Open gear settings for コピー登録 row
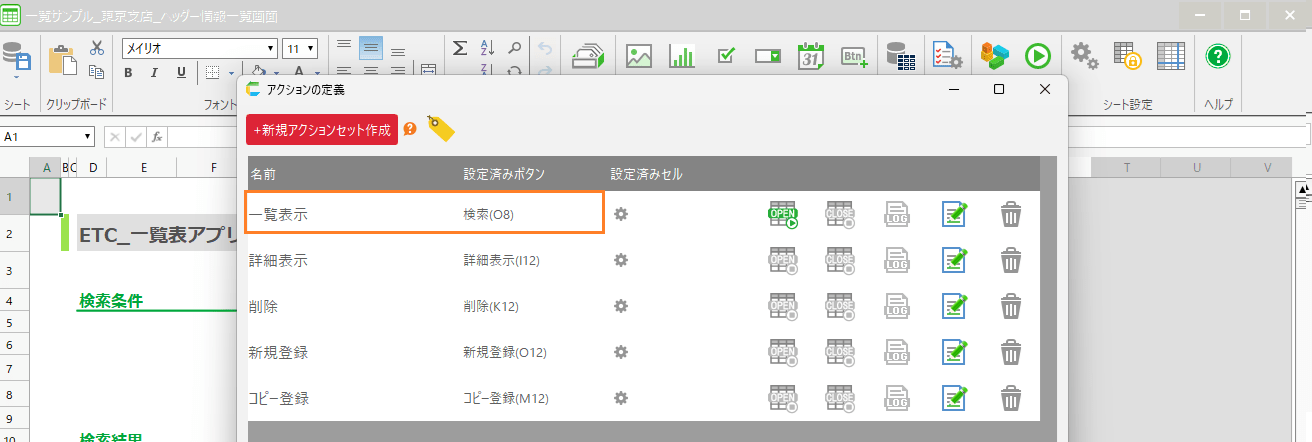 (x=621, y=398)
